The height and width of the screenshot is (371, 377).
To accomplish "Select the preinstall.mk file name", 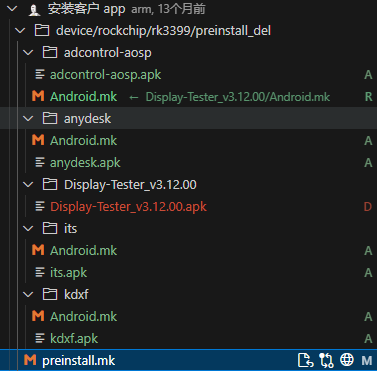I will pos(79,360).
